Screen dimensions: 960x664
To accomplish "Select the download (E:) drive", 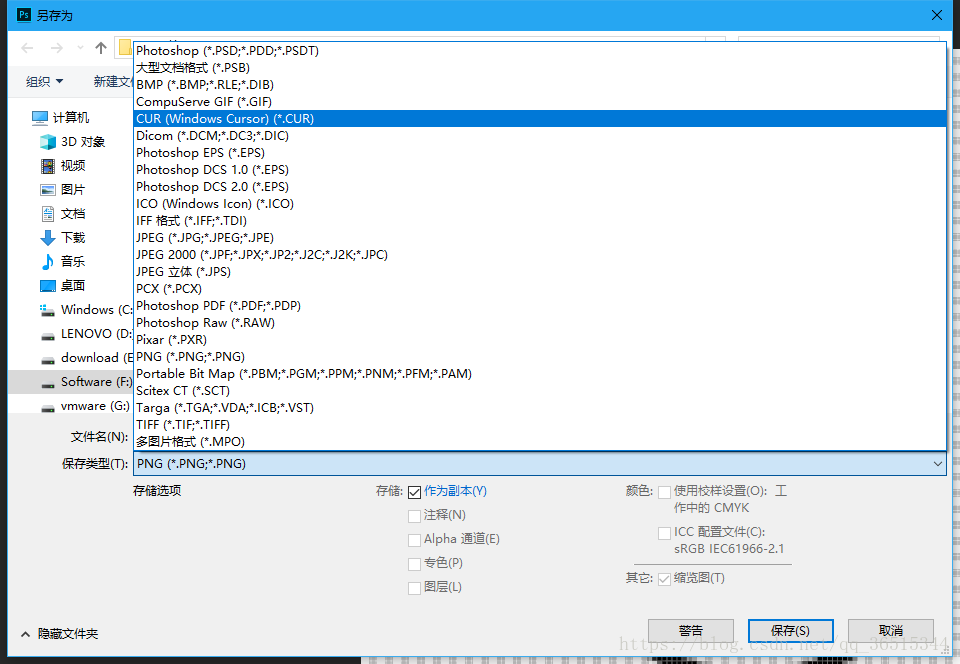I will pyautogui.click(x=86, y=357).
